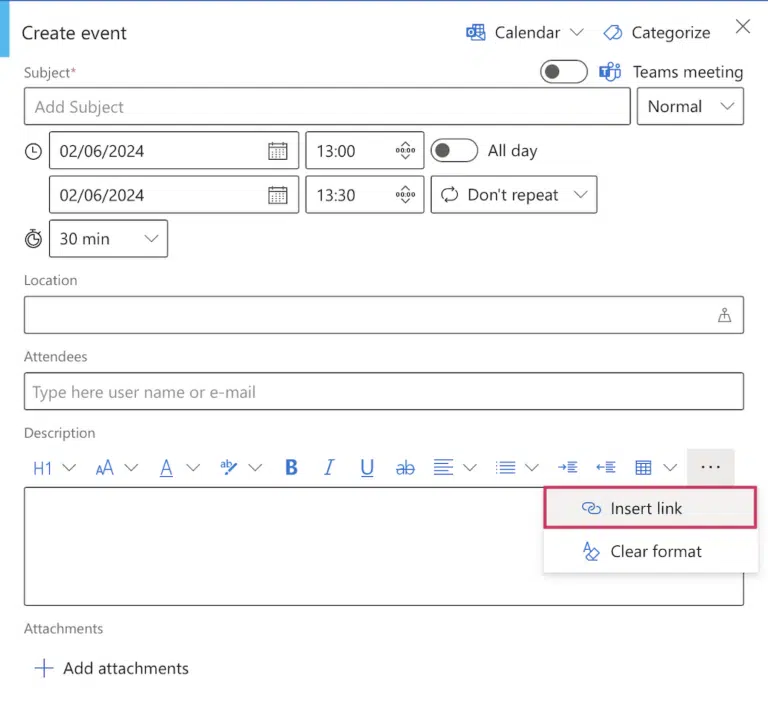Click the font size AA icon
Viewport: 768px width, 705px height.
tap(104, 468)
